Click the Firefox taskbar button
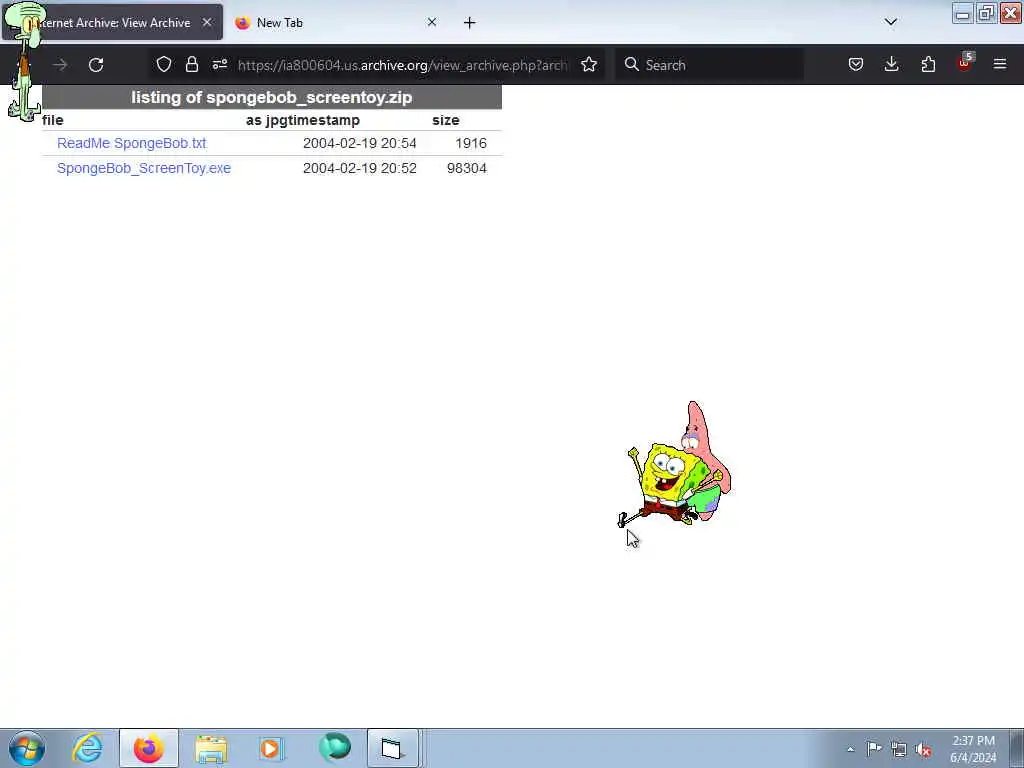Screen dimensions: 1024x768 point(149,748)
